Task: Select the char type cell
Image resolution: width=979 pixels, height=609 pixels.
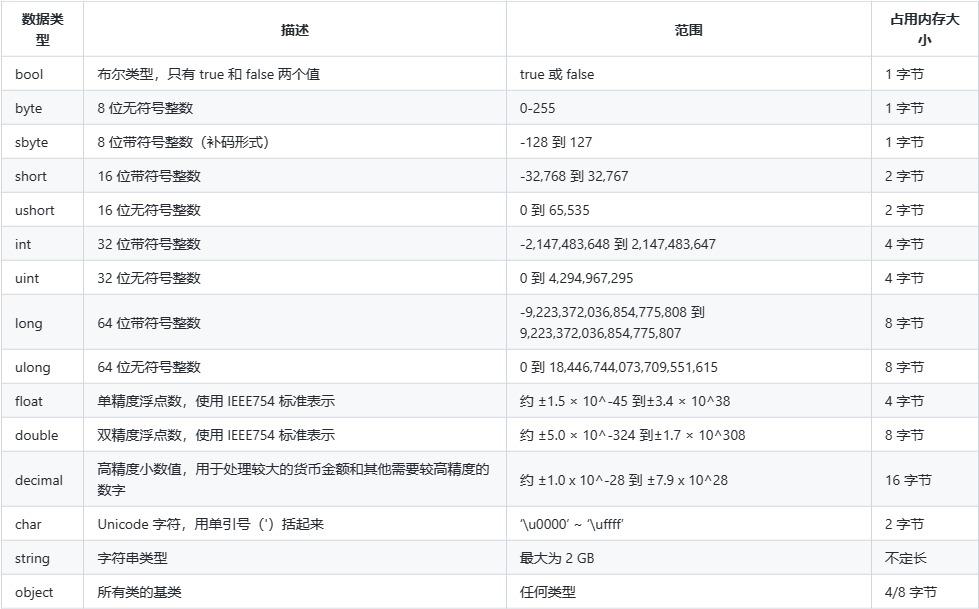Action: [42, 524]
